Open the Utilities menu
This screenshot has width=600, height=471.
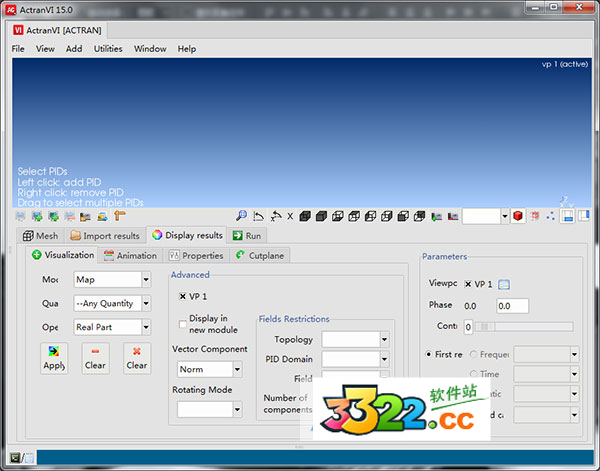[x=108, y=49]
